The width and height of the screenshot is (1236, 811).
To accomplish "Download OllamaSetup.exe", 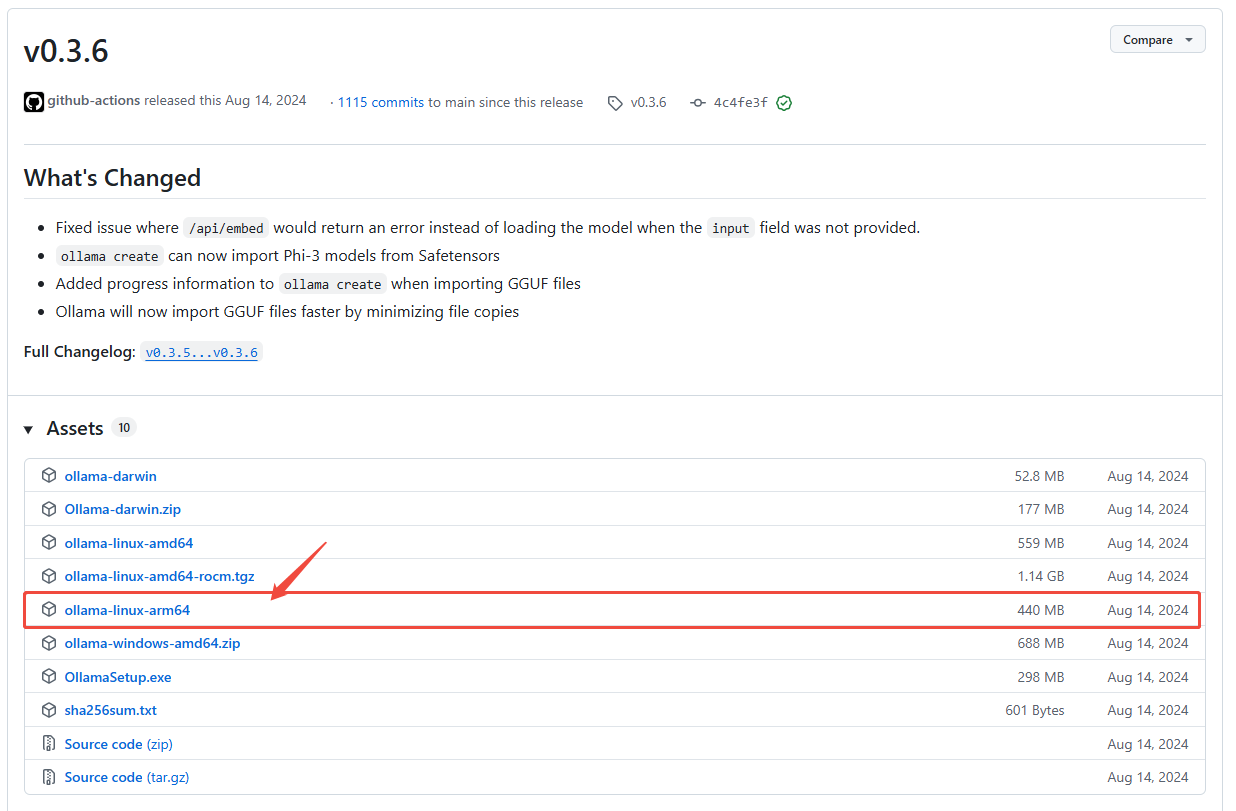I will [x=118, y=677].
